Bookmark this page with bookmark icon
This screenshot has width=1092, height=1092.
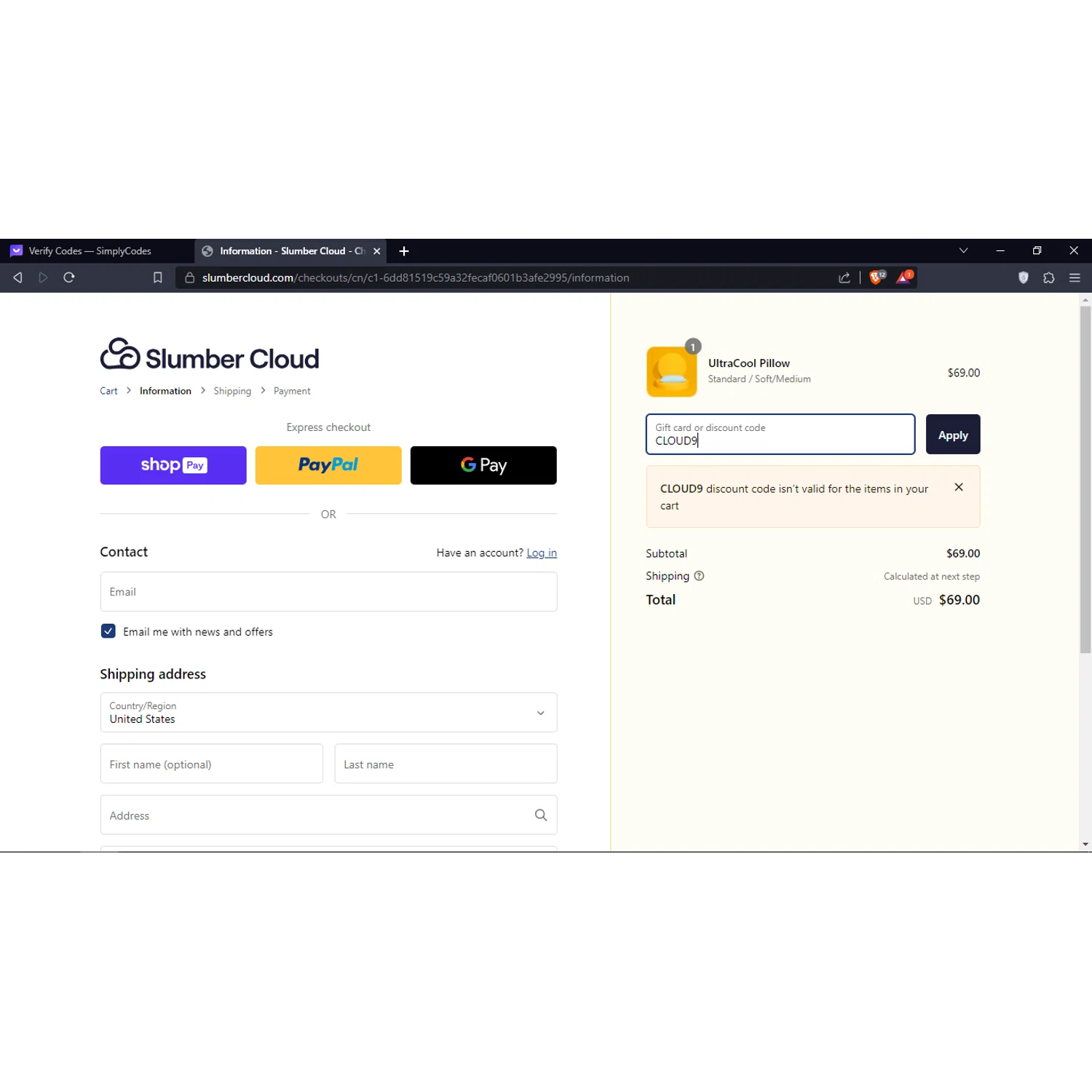pyautogui.click(x=157, y=277)
